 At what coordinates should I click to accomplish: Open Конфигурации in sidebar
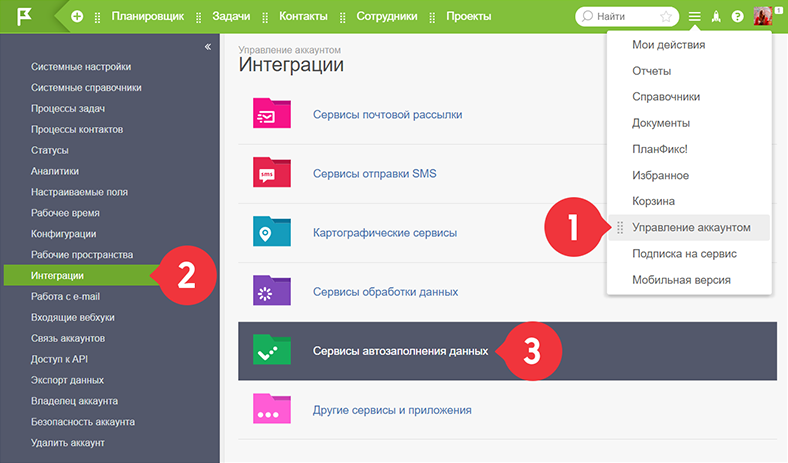pyautogui.click(x=63, y=234)
